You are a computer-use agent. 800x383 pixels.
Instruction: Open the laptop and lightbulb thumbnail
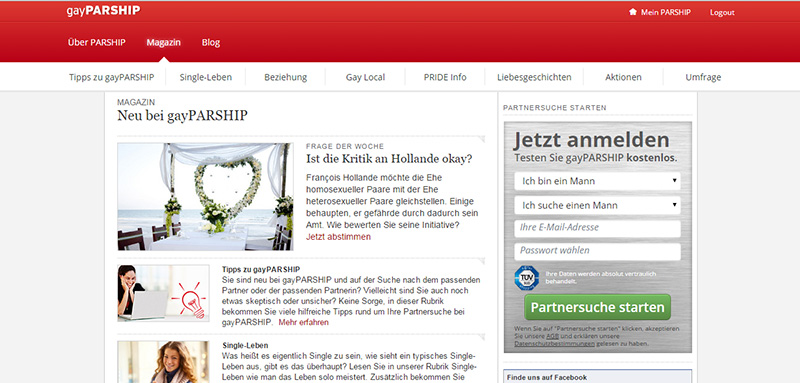[x=163, y=293]
